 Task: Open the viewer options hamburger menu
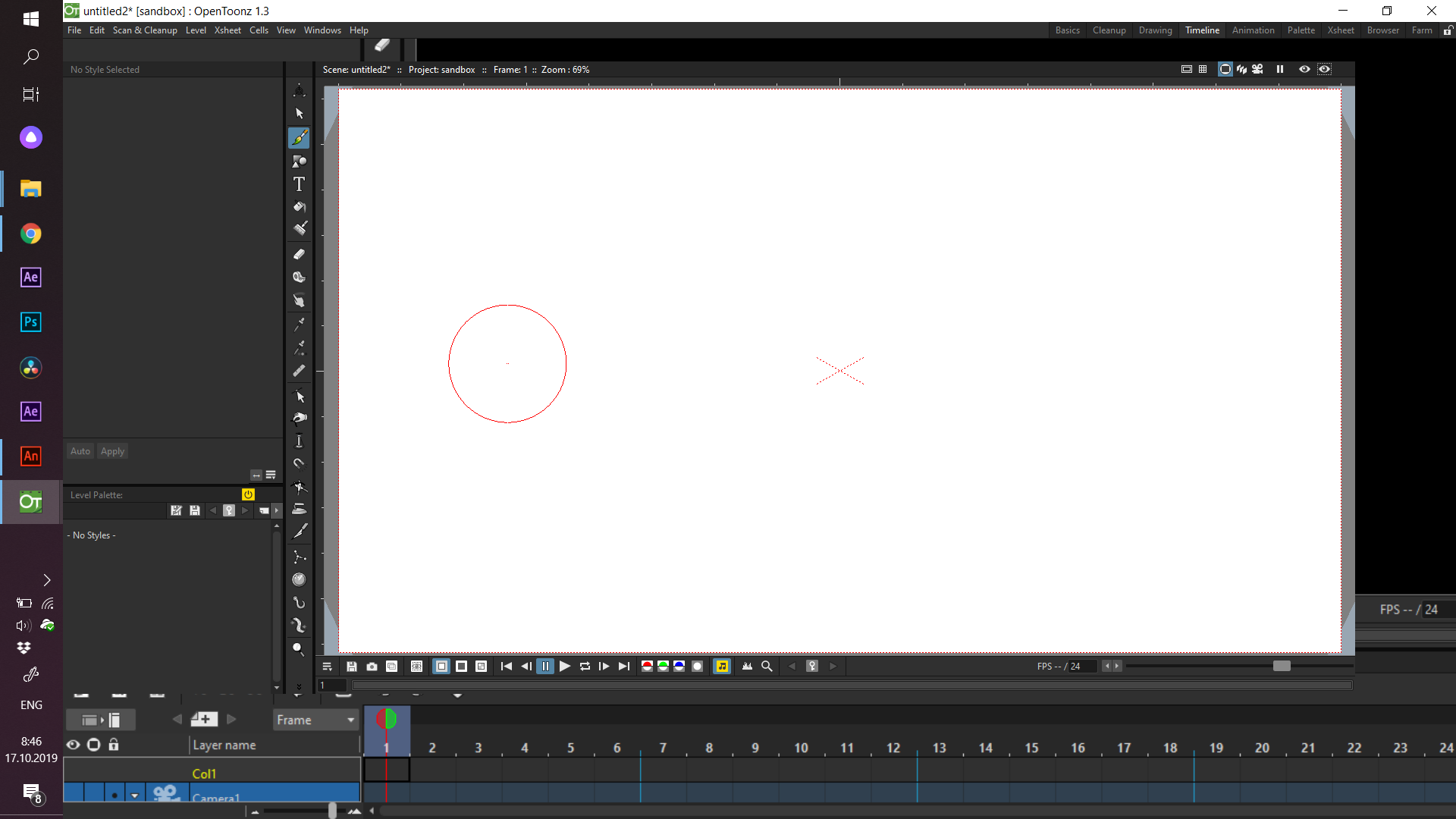(327, 666)
